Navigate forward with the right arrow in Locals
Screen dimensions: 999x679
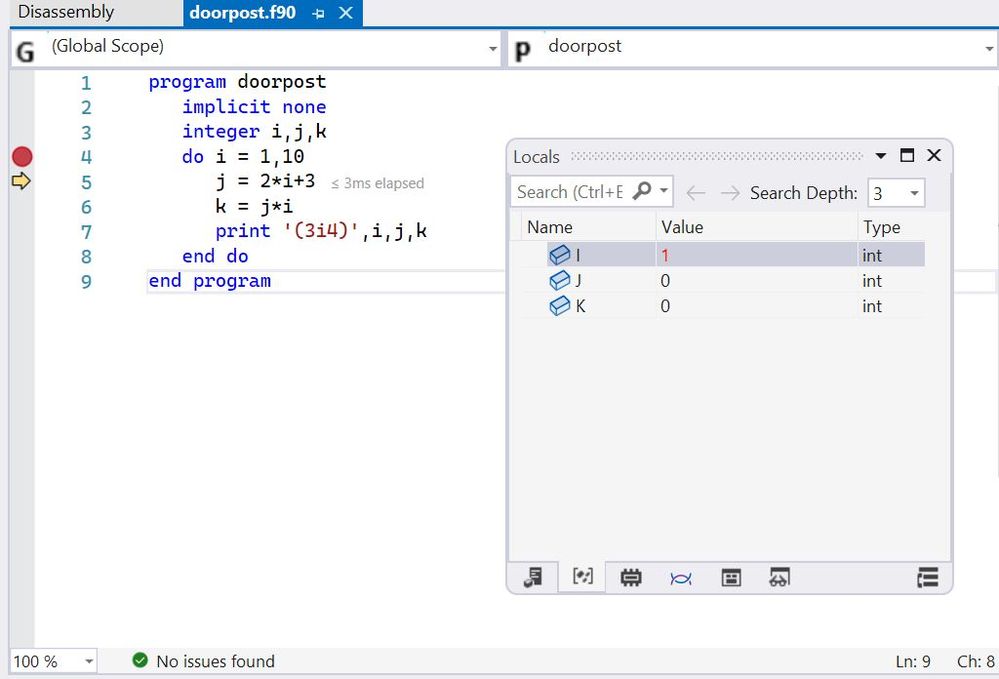pos(730,192)
